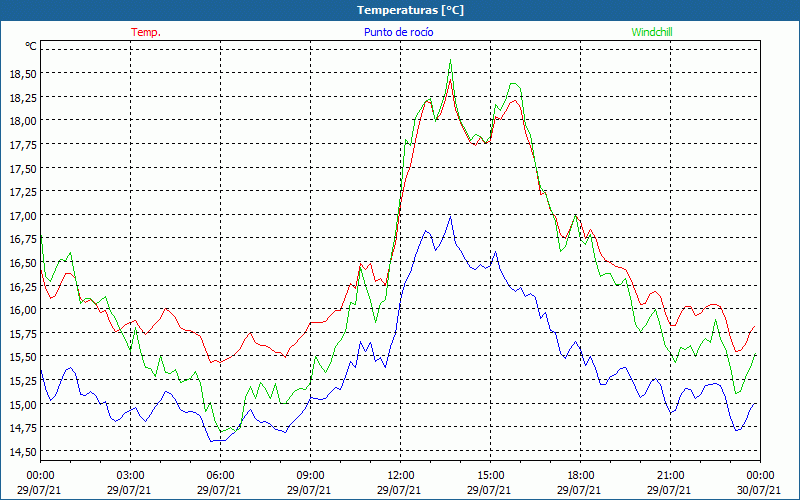Image resolution: width=800 pixels, height=500 pixels.
Task: Click the Temperaturas [°C] chart title
Action: click(411, 10)
